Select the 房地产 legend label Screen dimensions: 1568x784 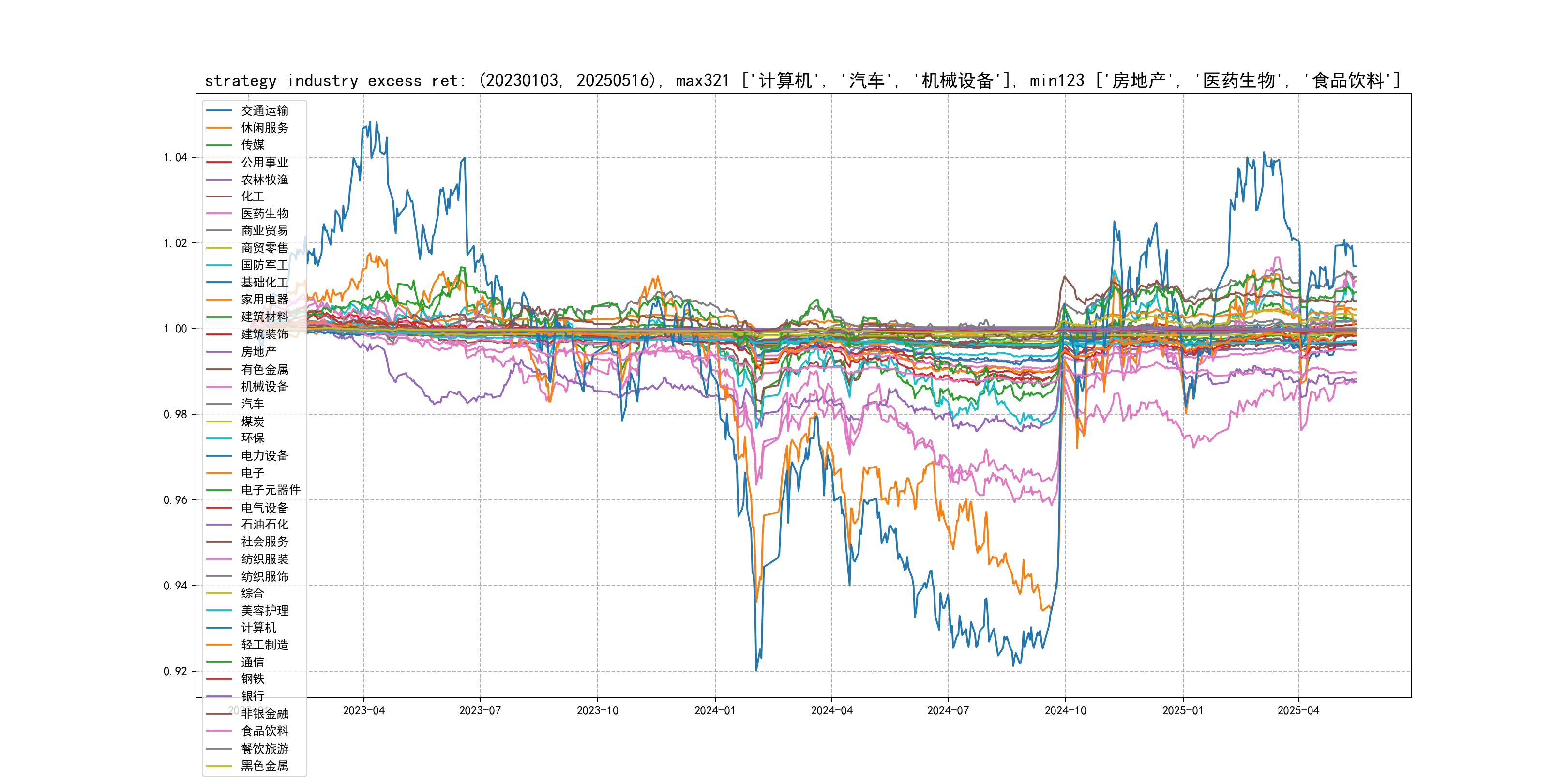258,352
